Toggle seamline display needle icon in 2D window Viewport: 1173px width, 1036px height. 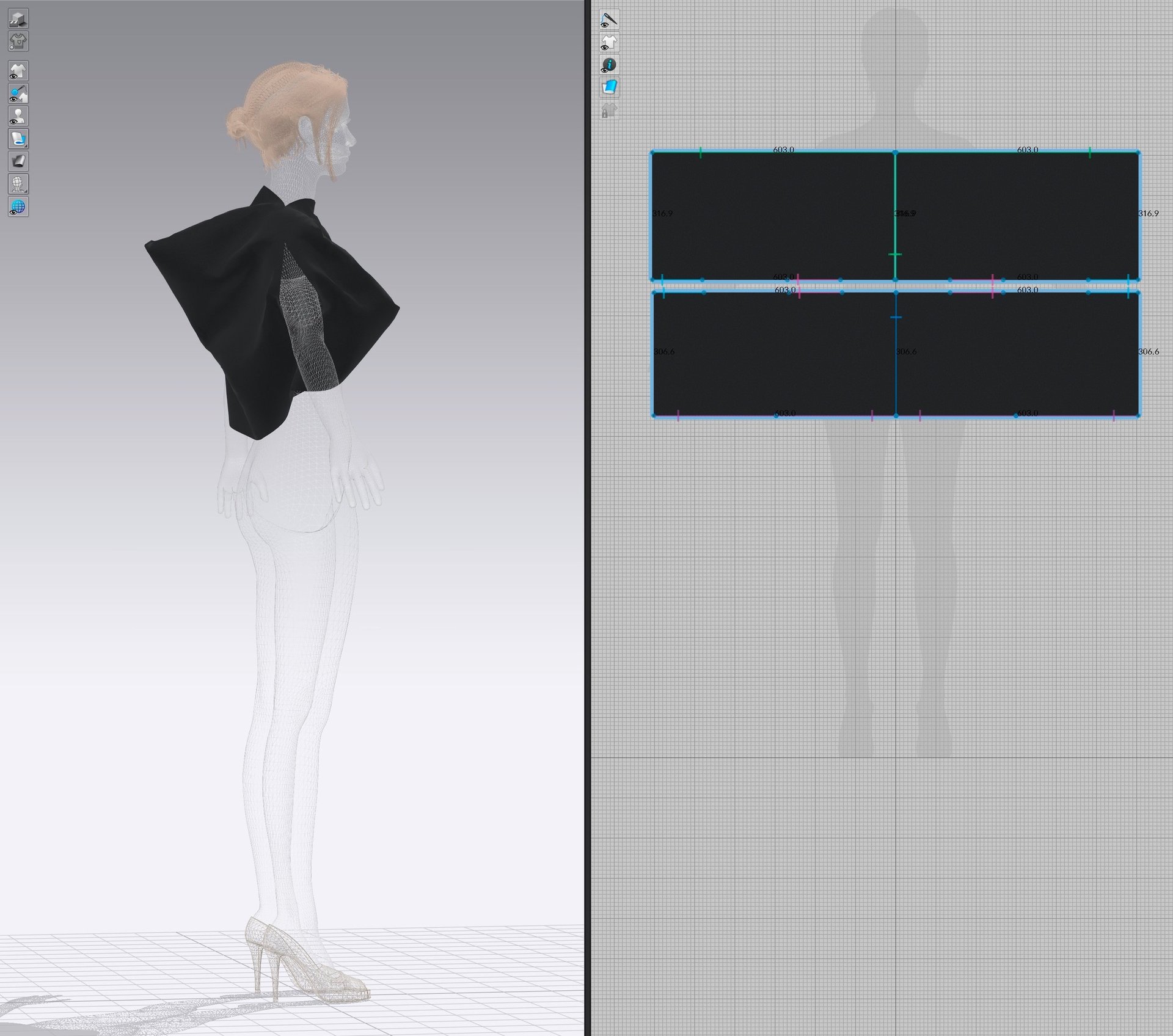tap(608, 20)
